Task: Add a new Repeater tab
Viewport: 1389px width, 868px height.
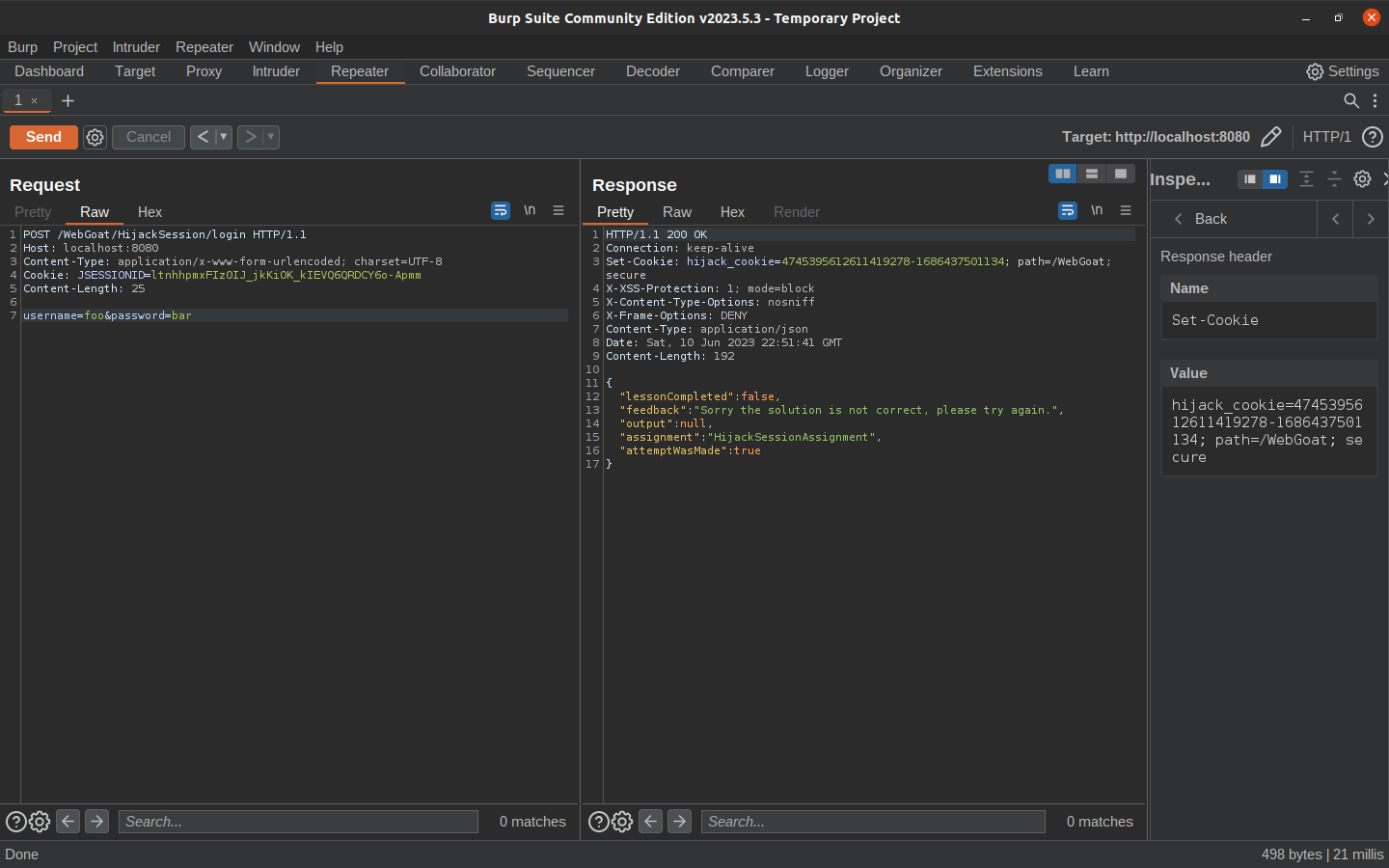Action: 68,100
